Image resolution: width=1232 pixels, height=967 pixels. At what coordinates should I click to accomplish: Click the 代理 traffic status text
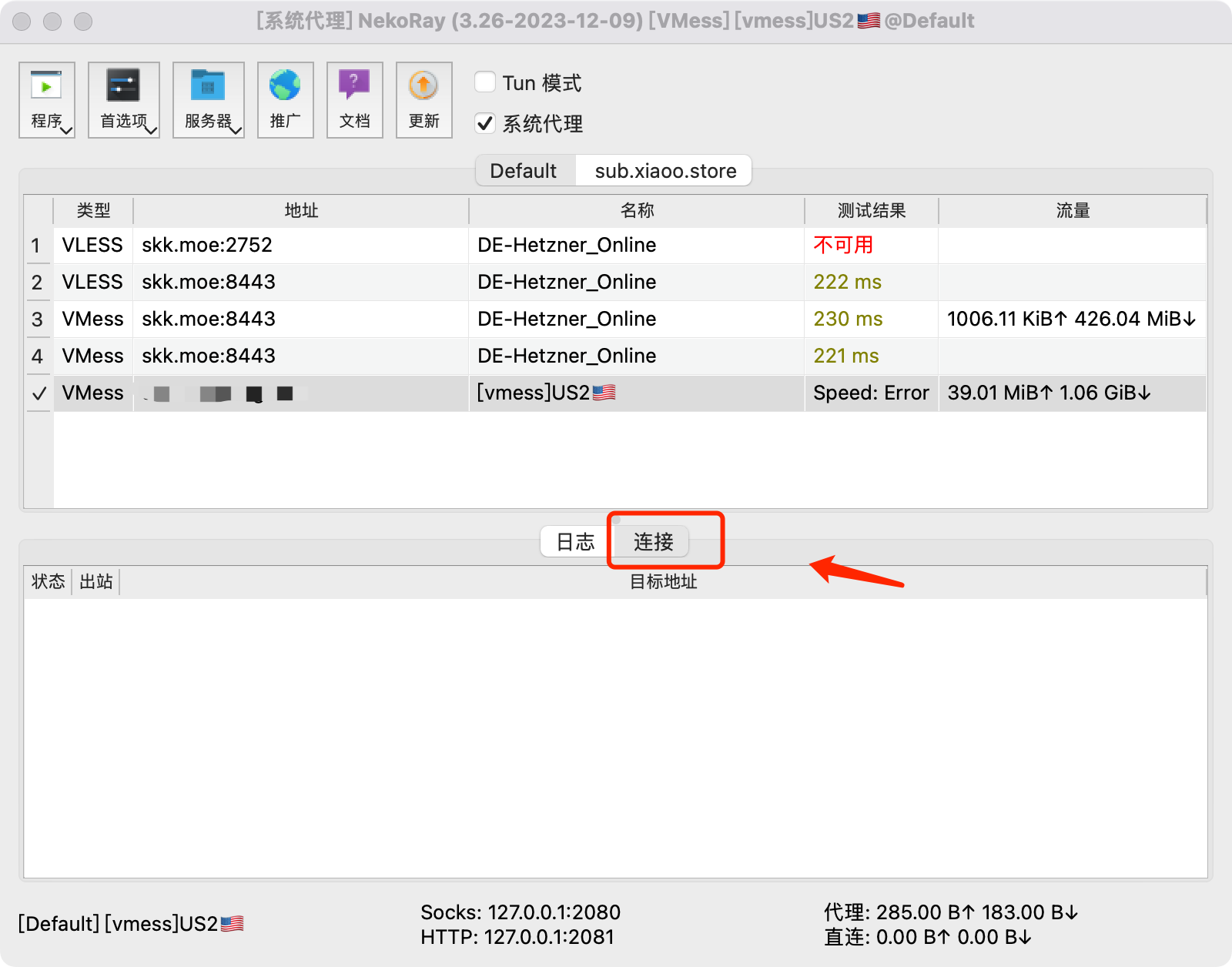tap(951, 912)
